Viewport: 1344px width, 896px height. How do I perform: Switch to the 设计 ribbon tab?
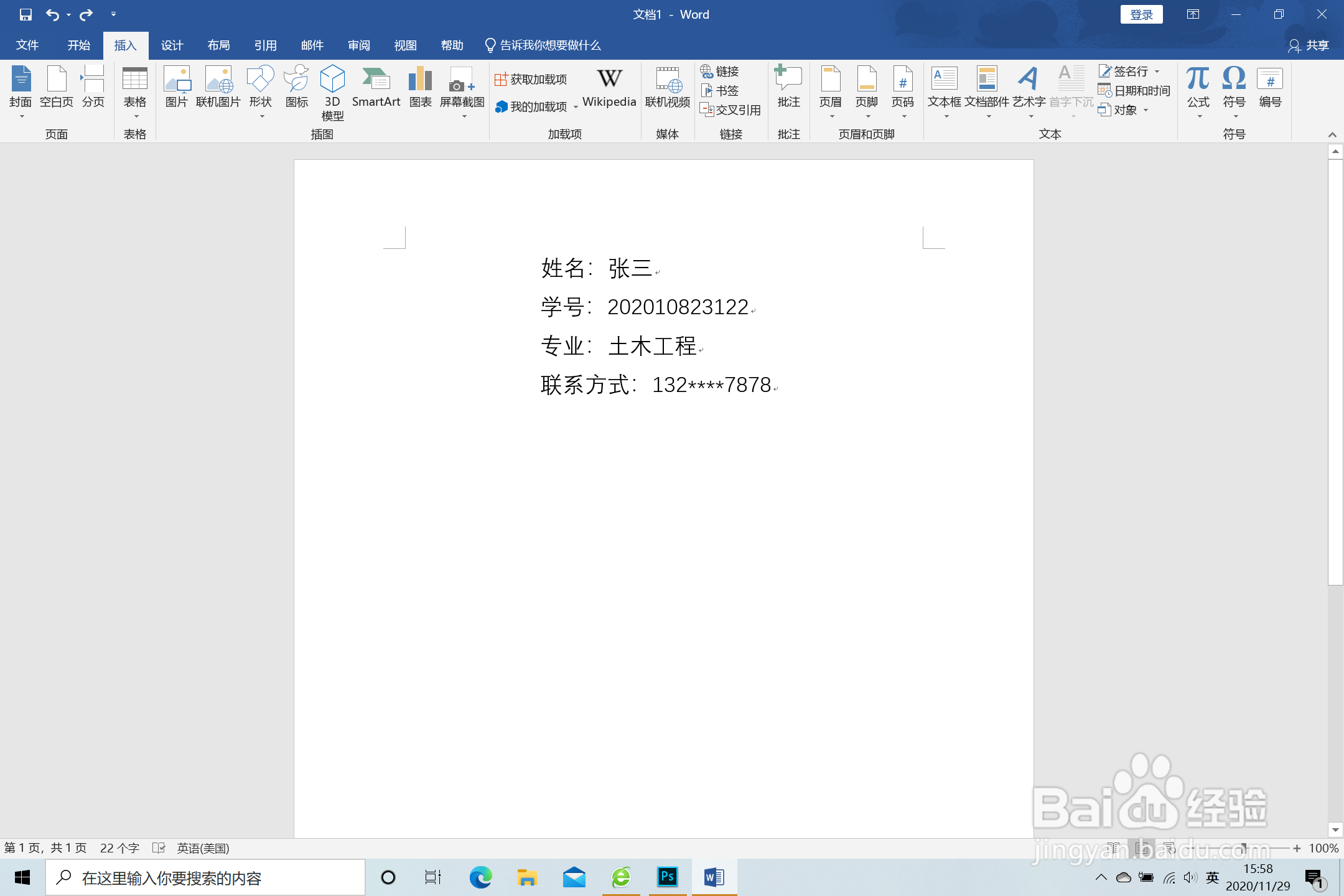tap(172, 45)
